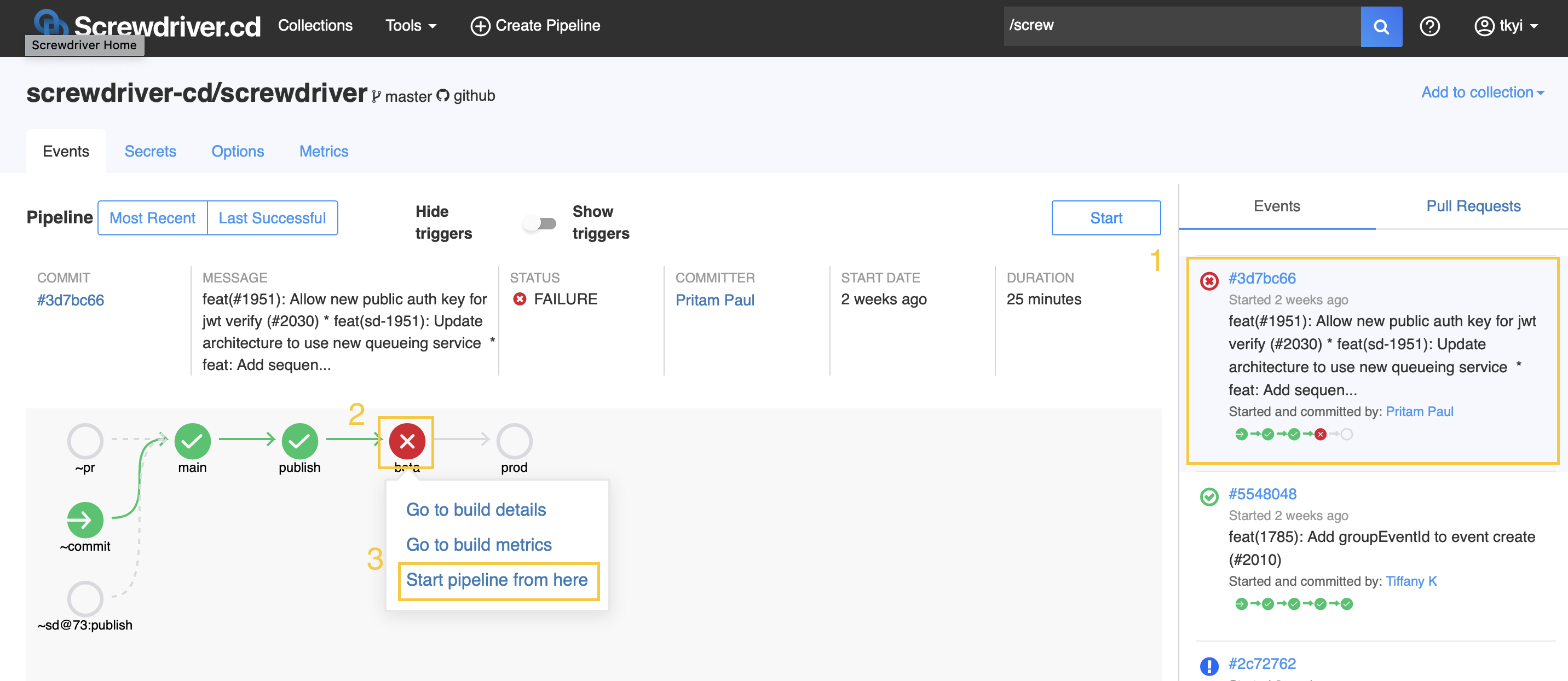Click the feat(1785) event message text
Screen dimensions: 1568x681
coord(1381,548)
